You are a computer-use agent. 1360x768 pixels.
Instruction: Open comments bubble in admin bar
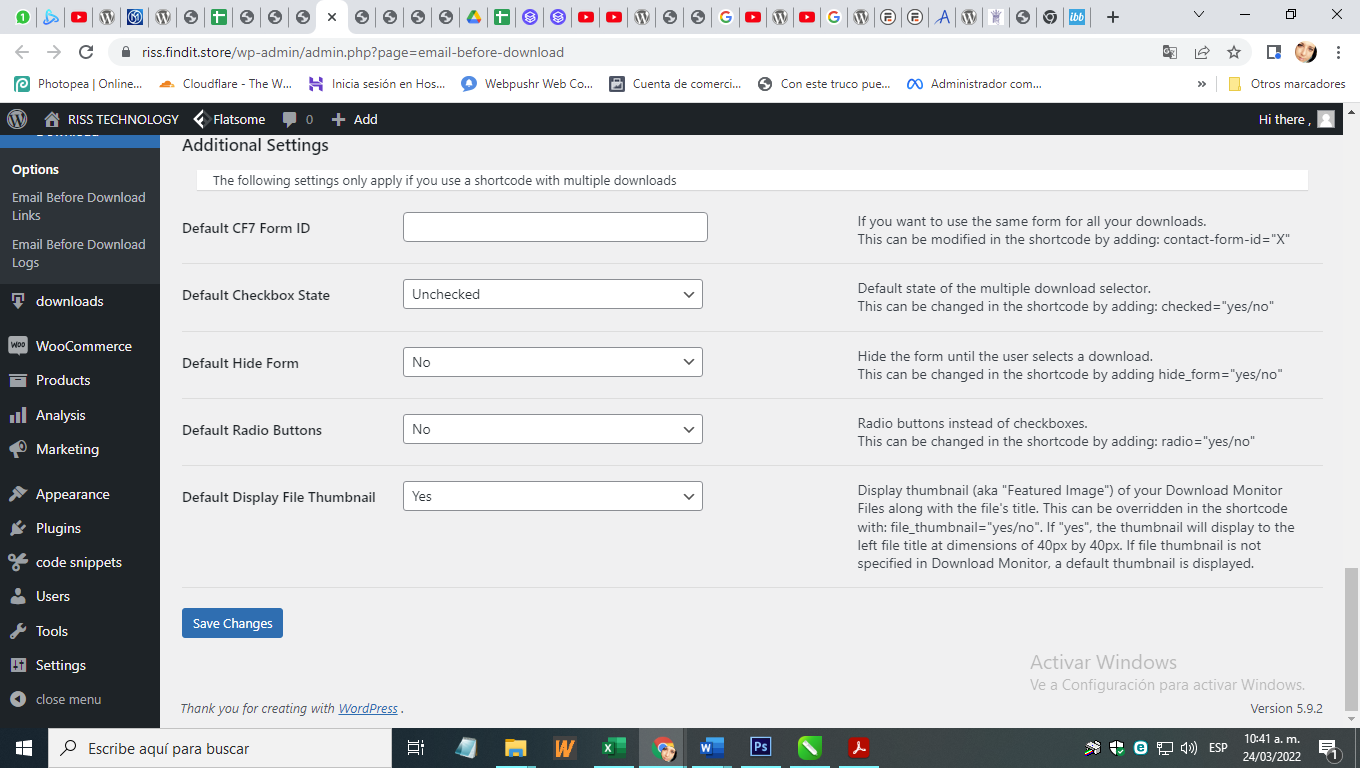(x=297, y=119)
